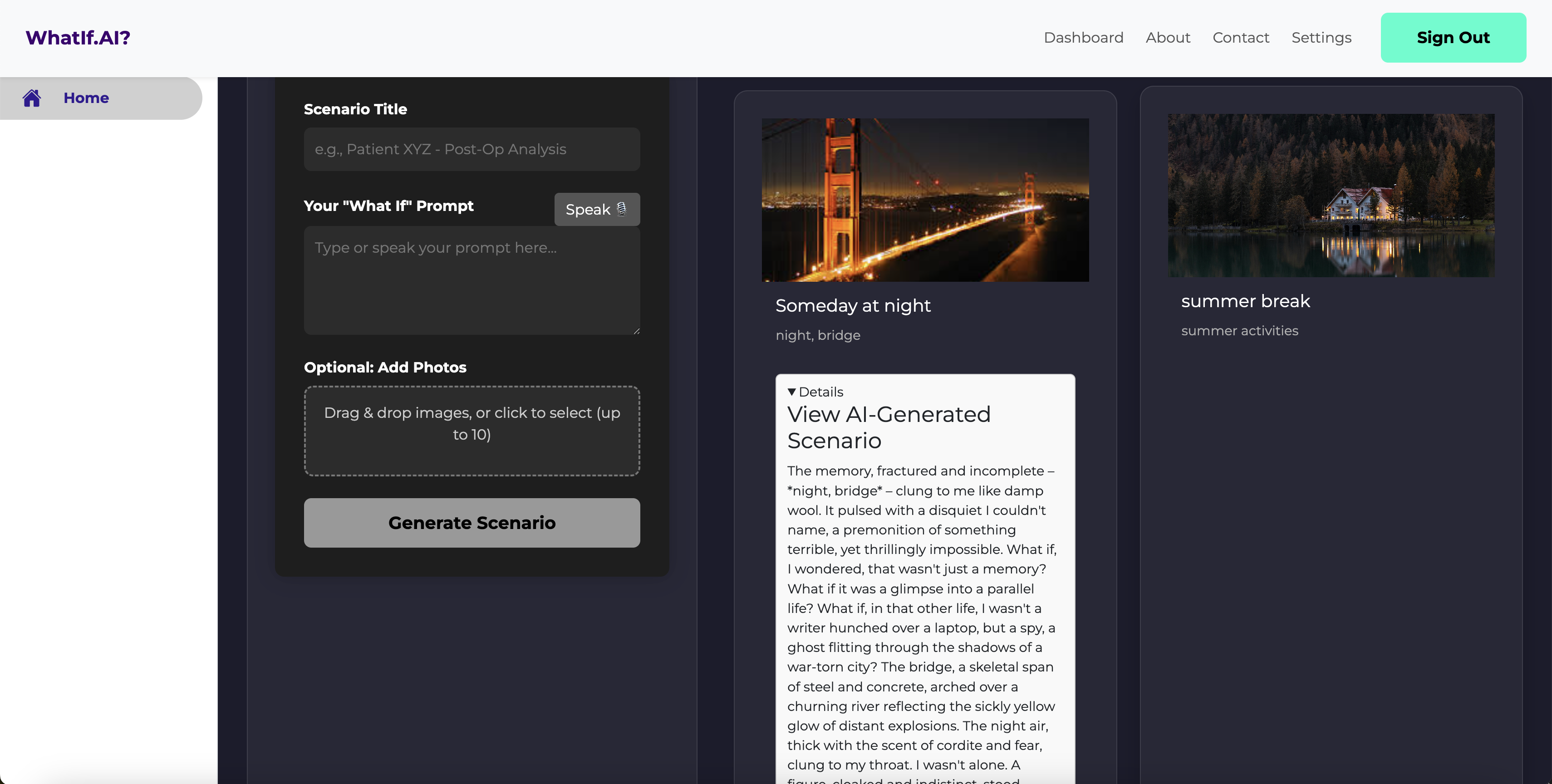Open the About page link

click(x=1168, y=37)
